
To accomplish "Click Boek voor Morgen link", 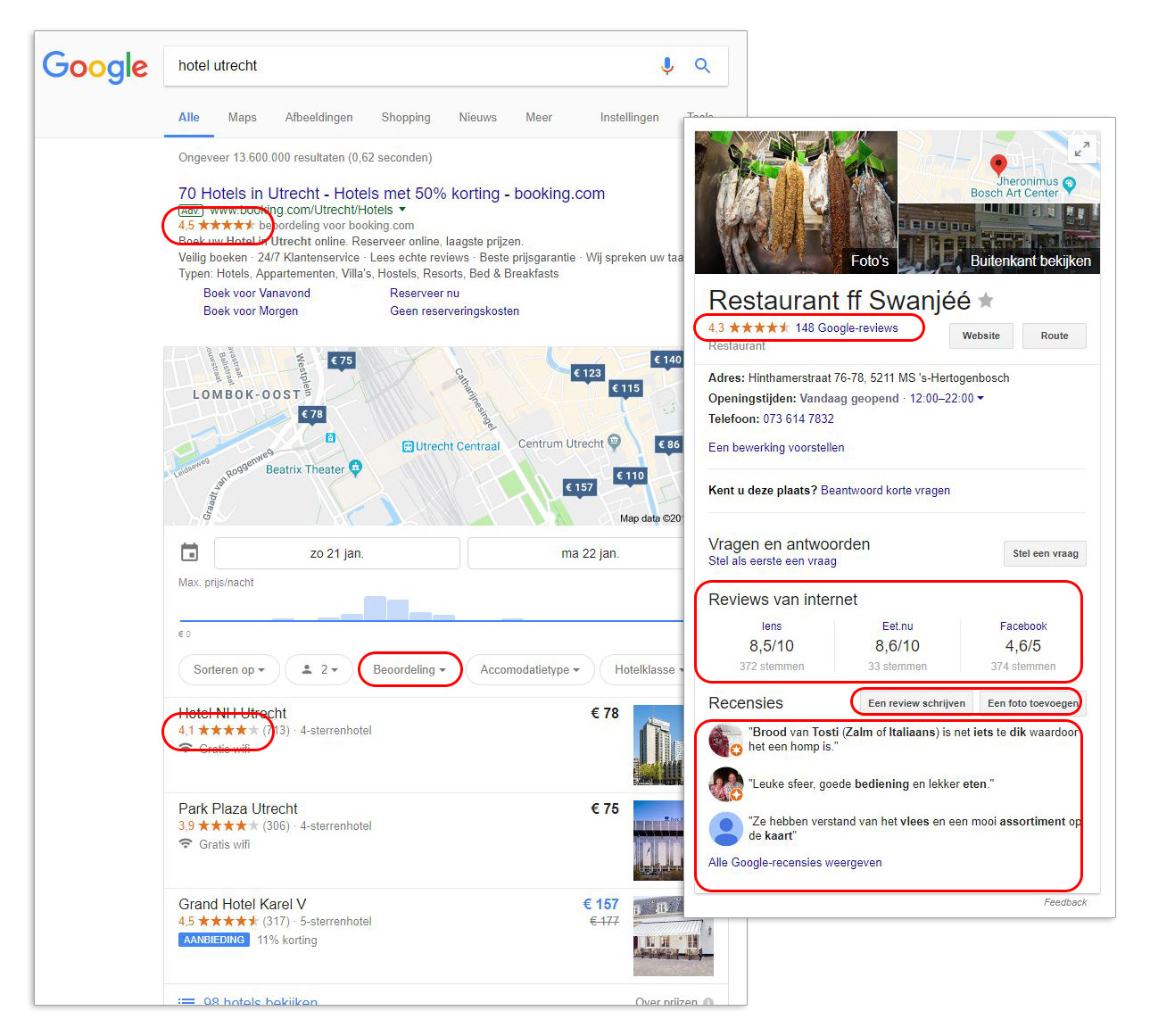I will click(251, 311).
